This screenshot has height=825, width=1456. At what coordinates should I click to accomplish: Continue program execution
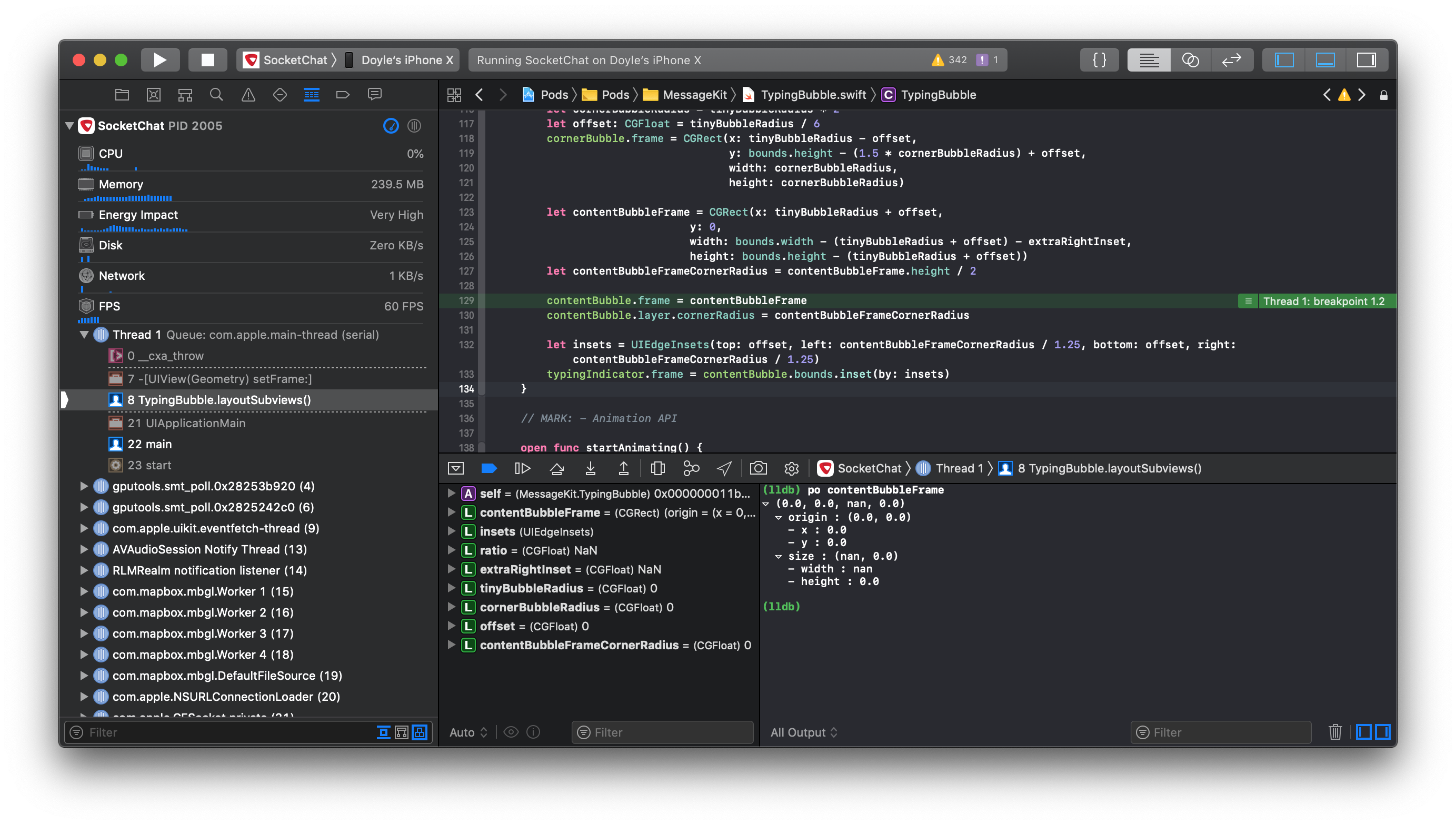point(522,468)
